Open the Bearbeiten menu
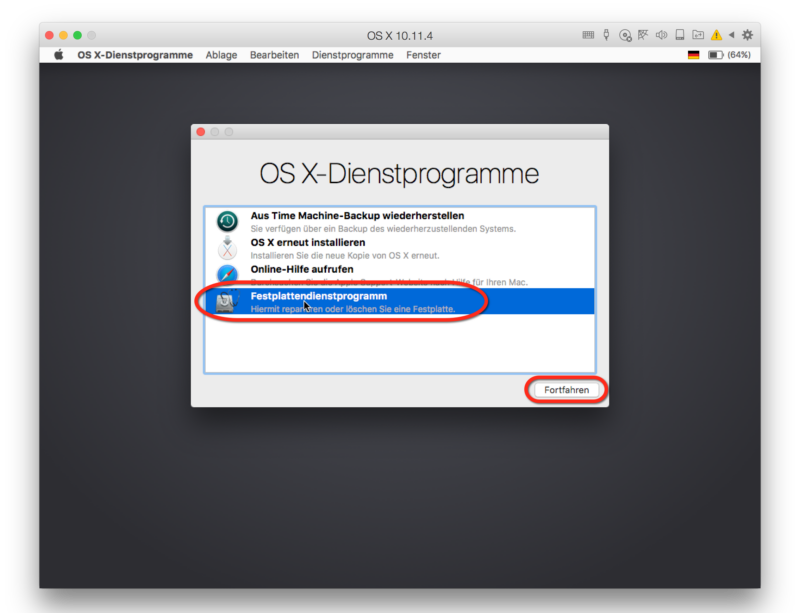This screenshot has height=613, width=800. click(274, 55)
